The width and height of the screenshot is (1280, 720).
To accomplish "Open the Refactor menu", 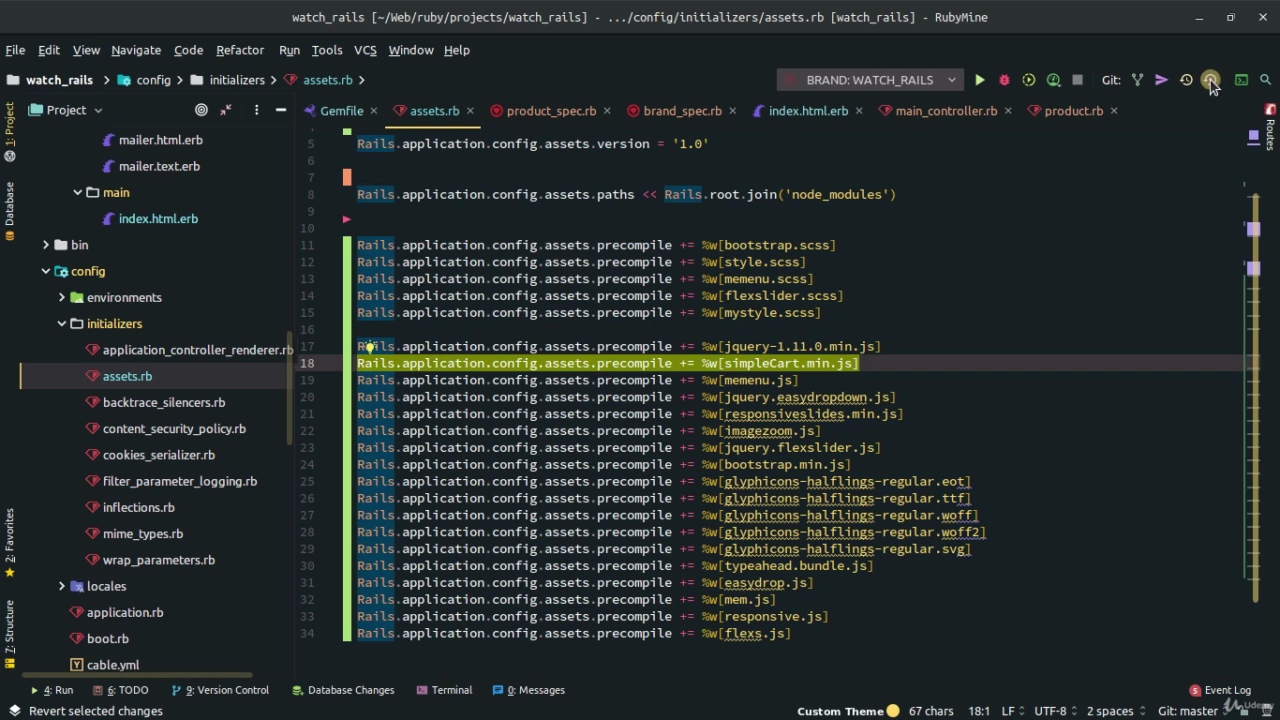I will click(240, 50).
